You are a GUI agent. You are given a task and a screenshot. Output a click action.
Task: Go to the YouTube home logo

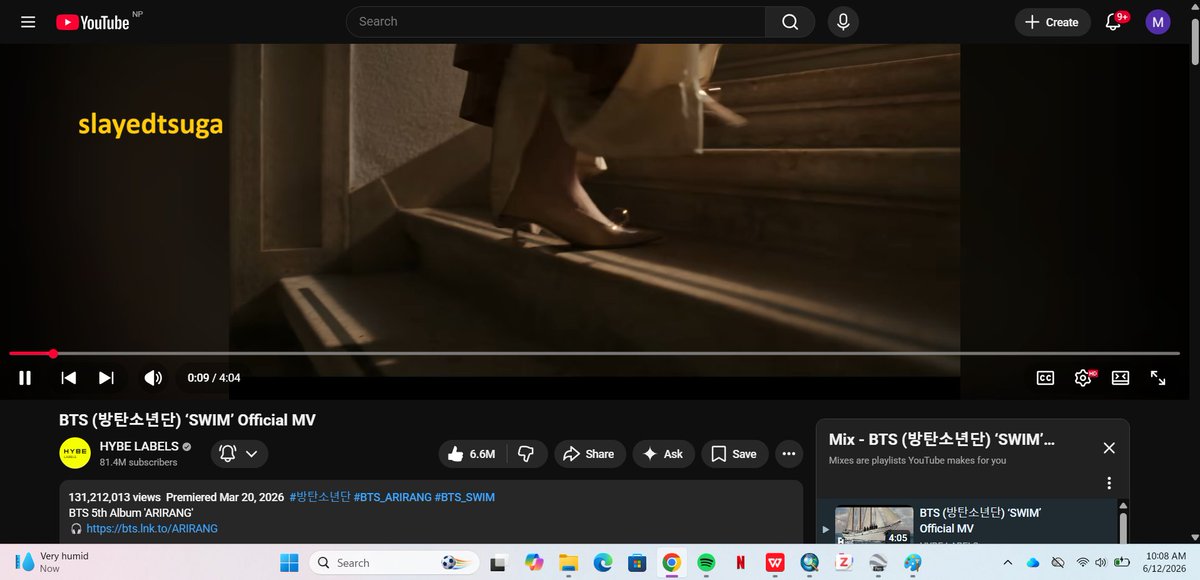point(93,22)
